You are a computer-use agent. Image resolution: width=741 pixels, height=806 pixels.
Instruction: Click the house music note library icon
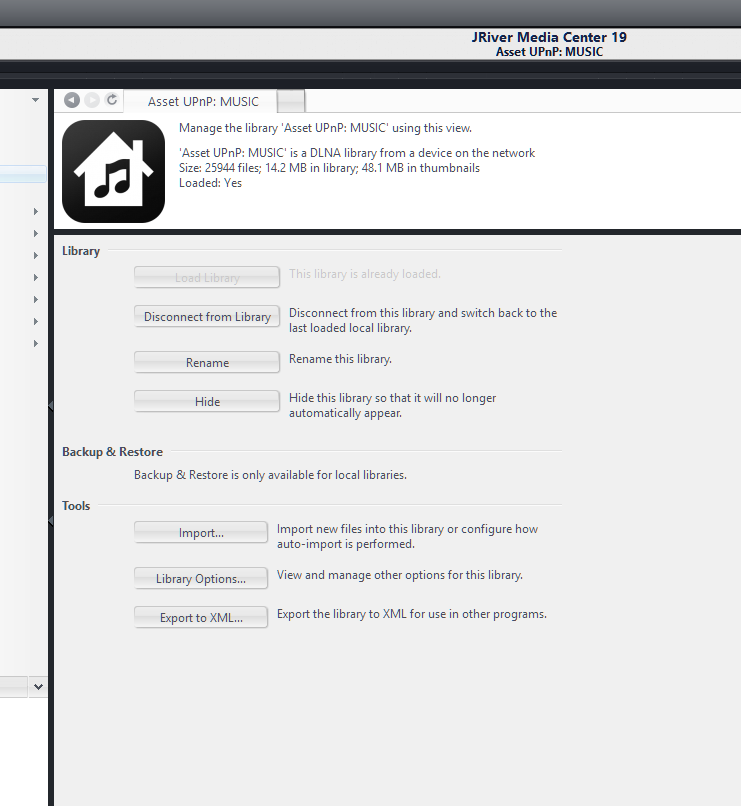pos(113,171)
